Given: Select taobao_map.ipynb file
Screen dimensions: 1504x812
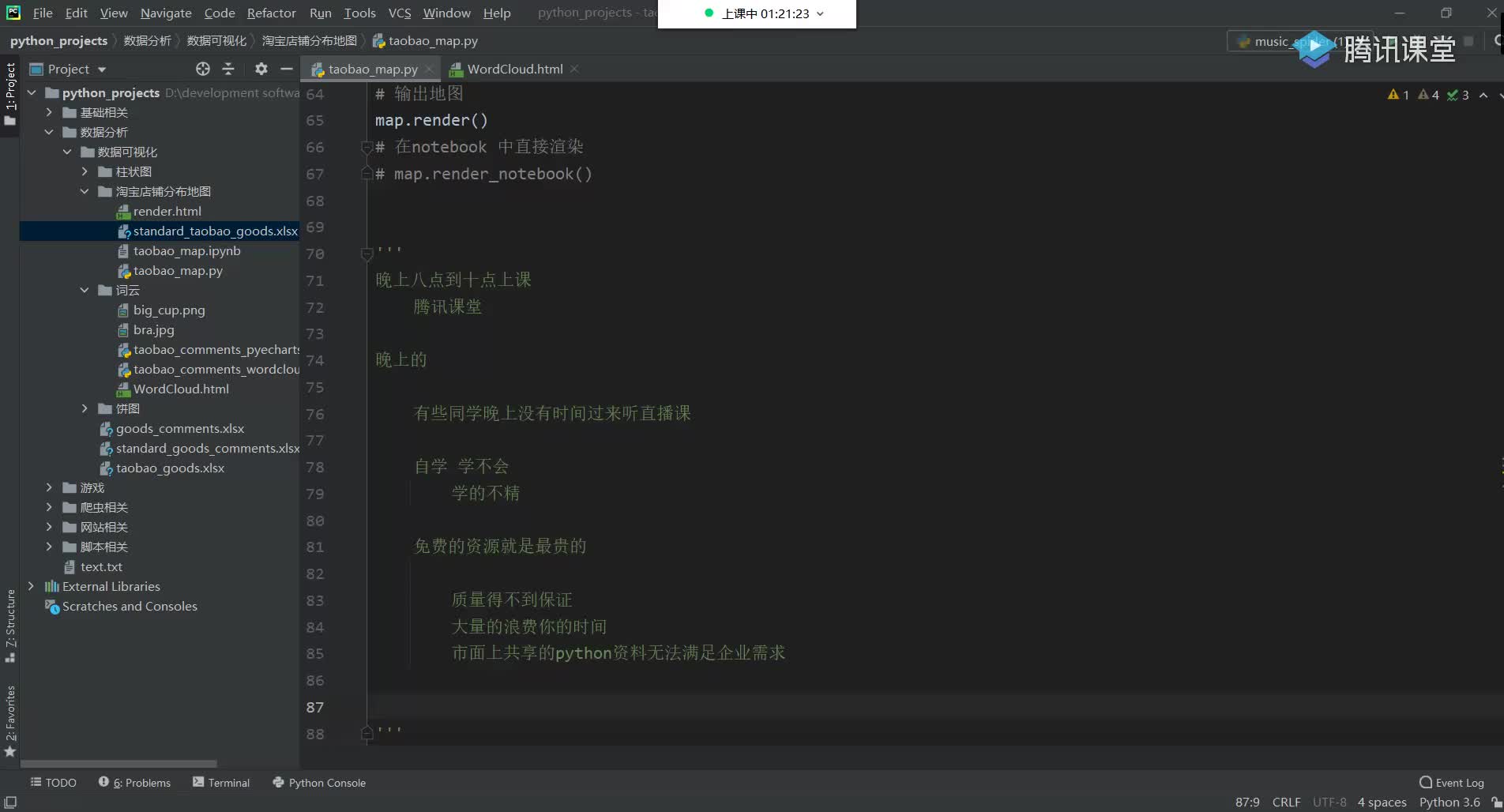Looking at the screenshot, I should [186, 250].
